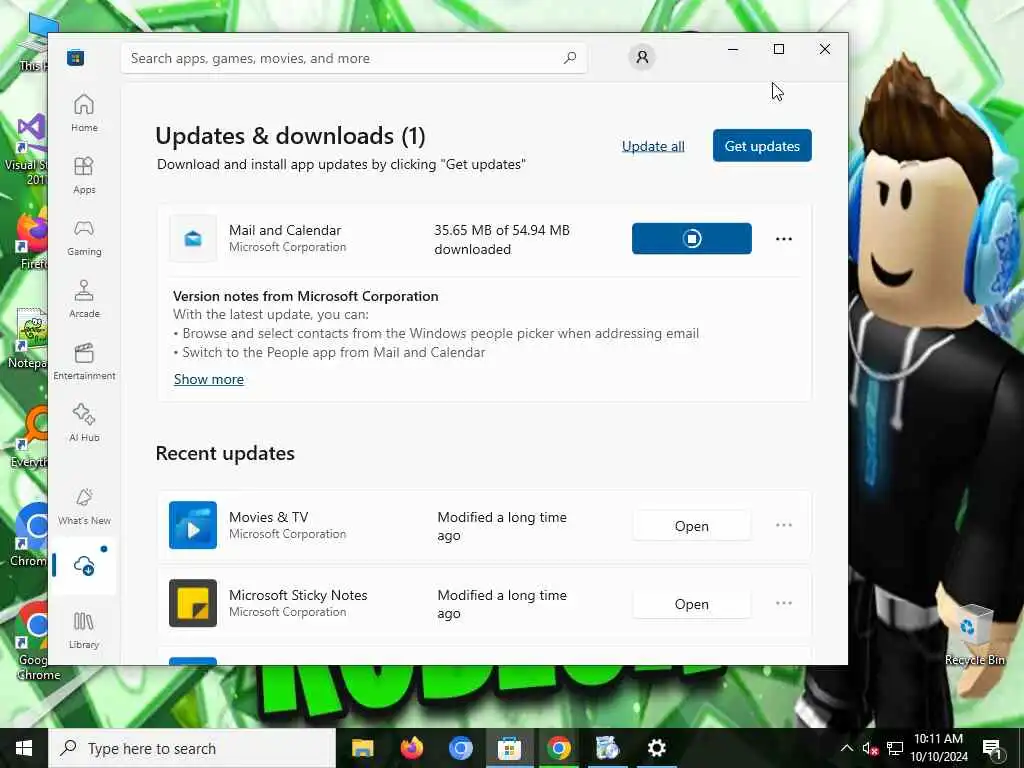Click the muted volume tray icon

click(870, 748)
